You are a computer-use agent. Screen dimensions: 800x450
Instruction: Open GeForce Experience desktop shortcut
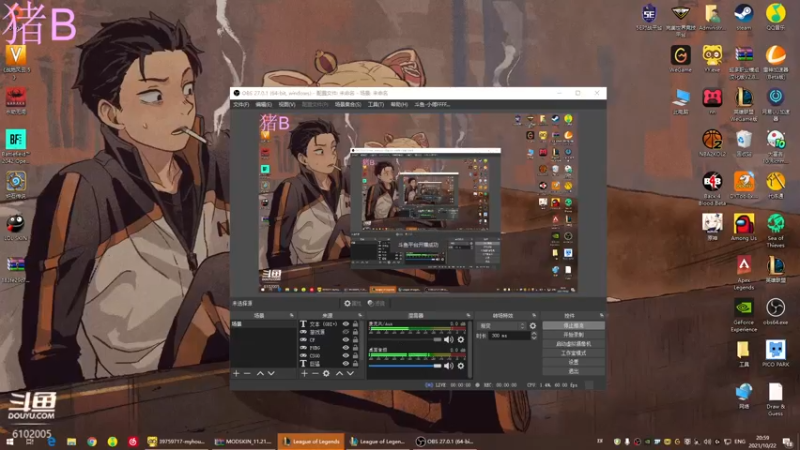(743, 315)
